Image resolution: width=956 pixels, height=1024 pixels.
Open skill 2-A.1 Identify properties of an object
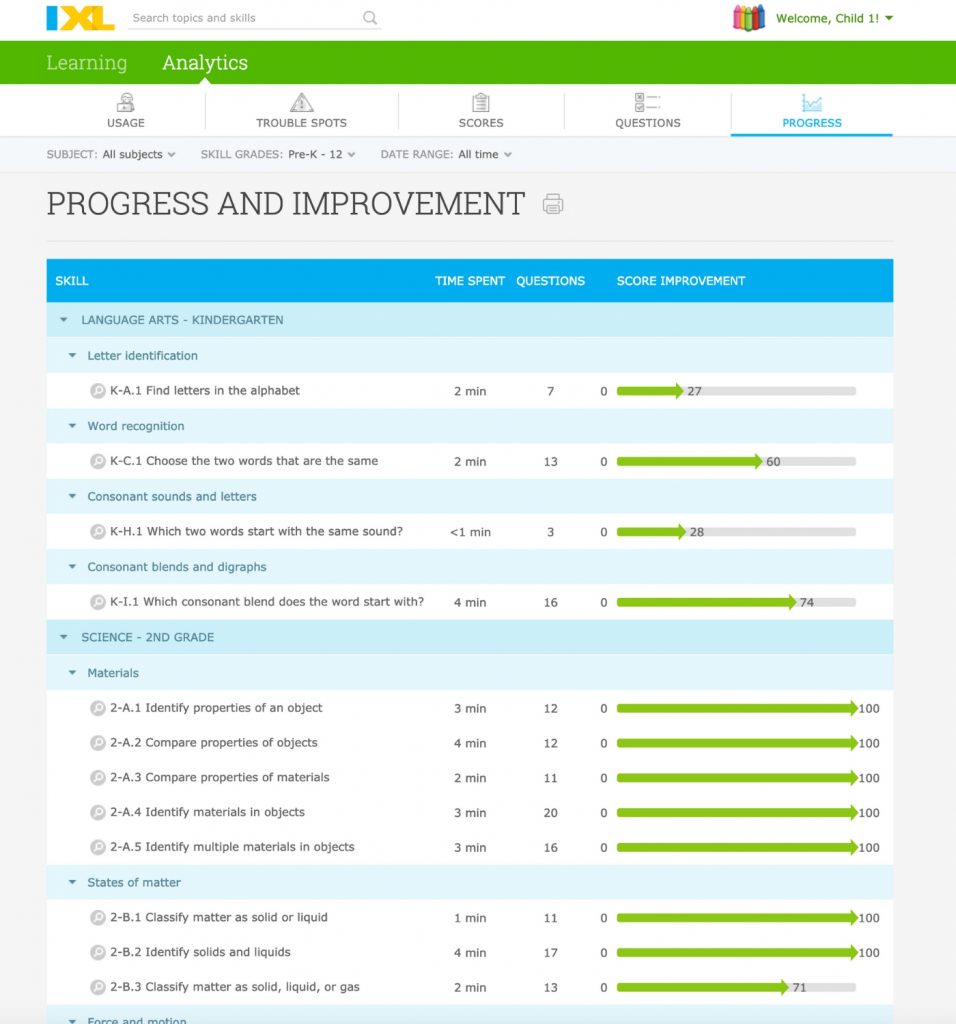216,708
